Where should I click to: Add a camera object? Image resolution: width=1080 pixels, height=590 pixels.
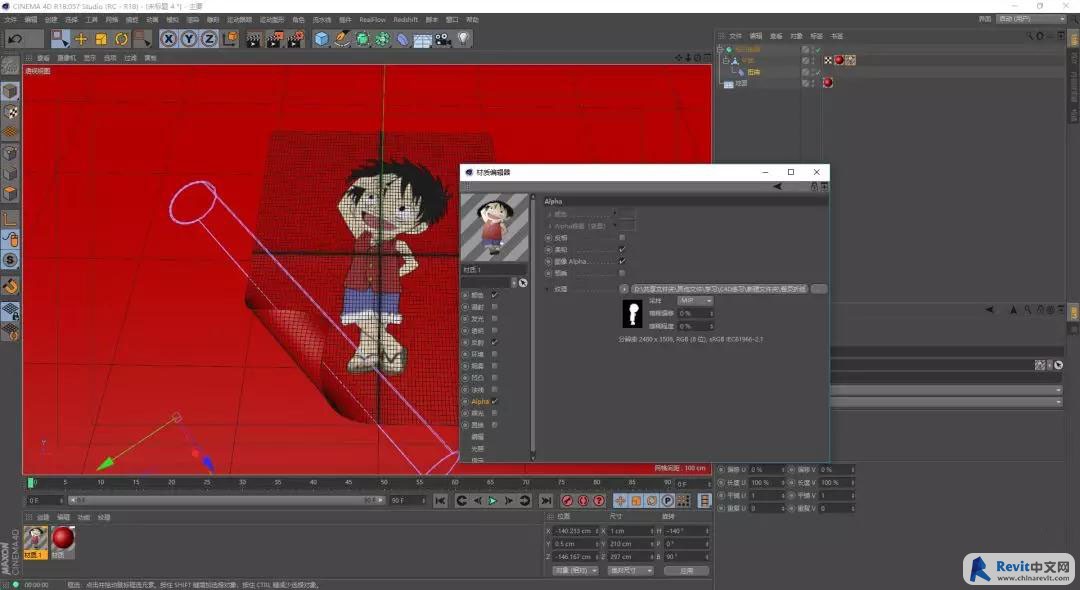pos(443,39)
